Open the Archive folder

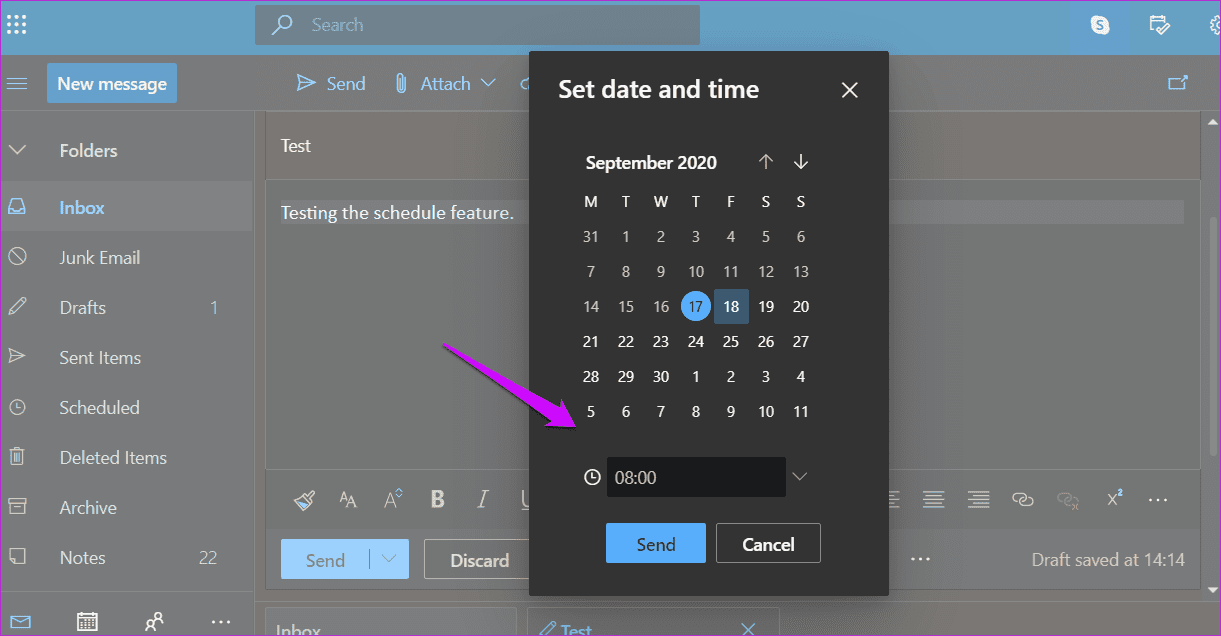(126, 508)
